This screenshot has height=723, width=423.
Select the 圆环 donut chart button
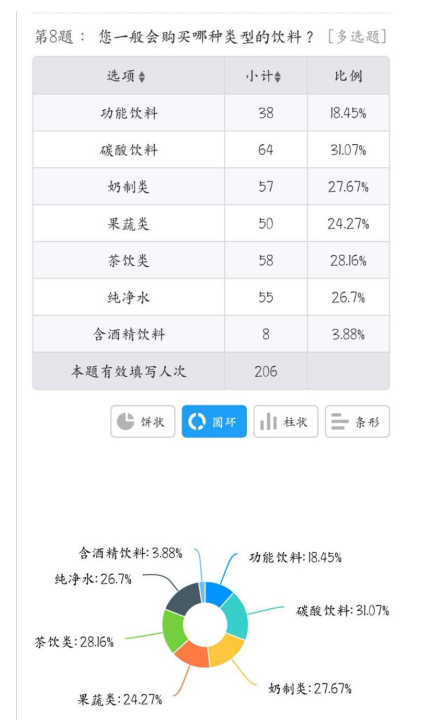(x=214, y=421)
